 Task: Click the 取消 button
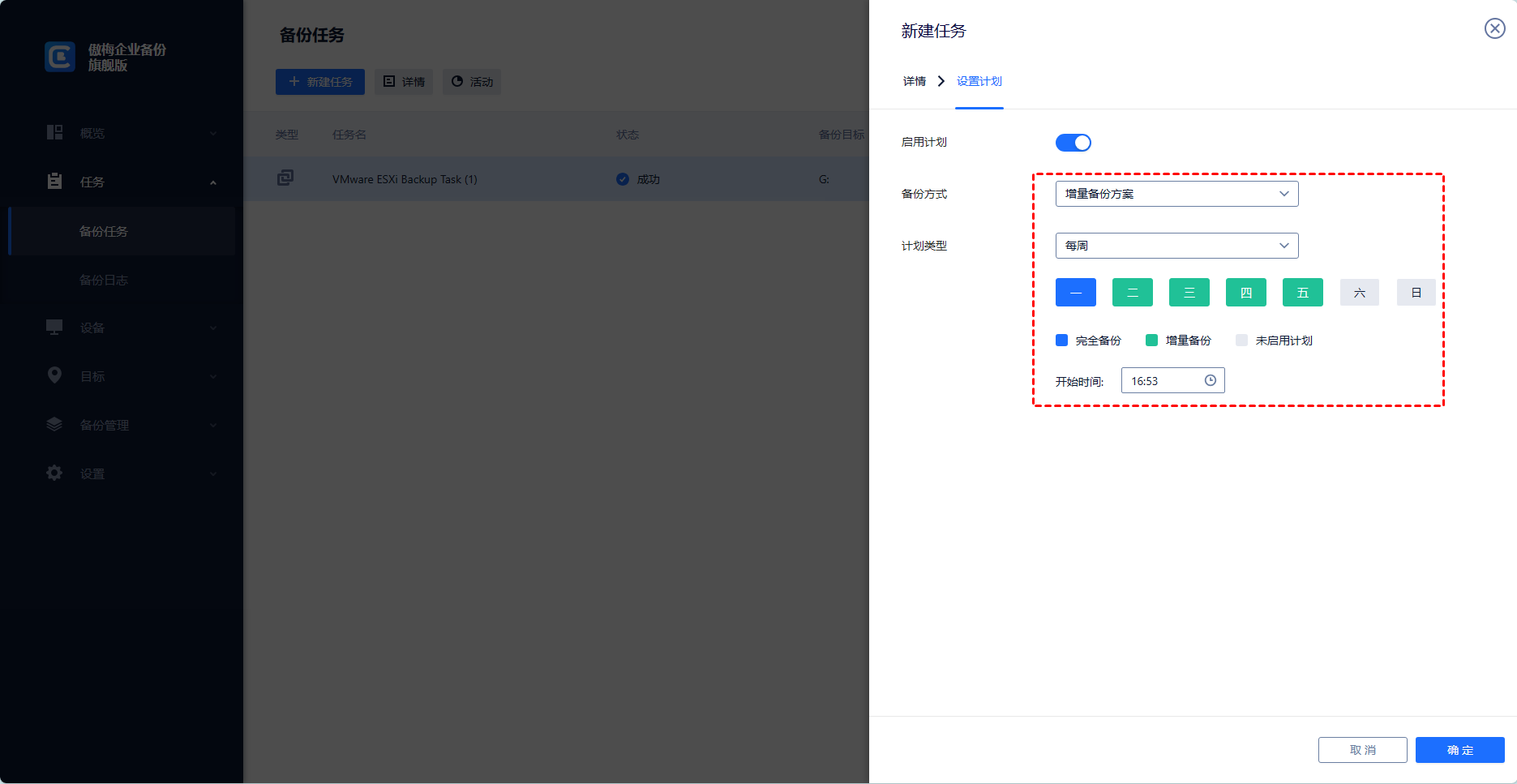1362,750
